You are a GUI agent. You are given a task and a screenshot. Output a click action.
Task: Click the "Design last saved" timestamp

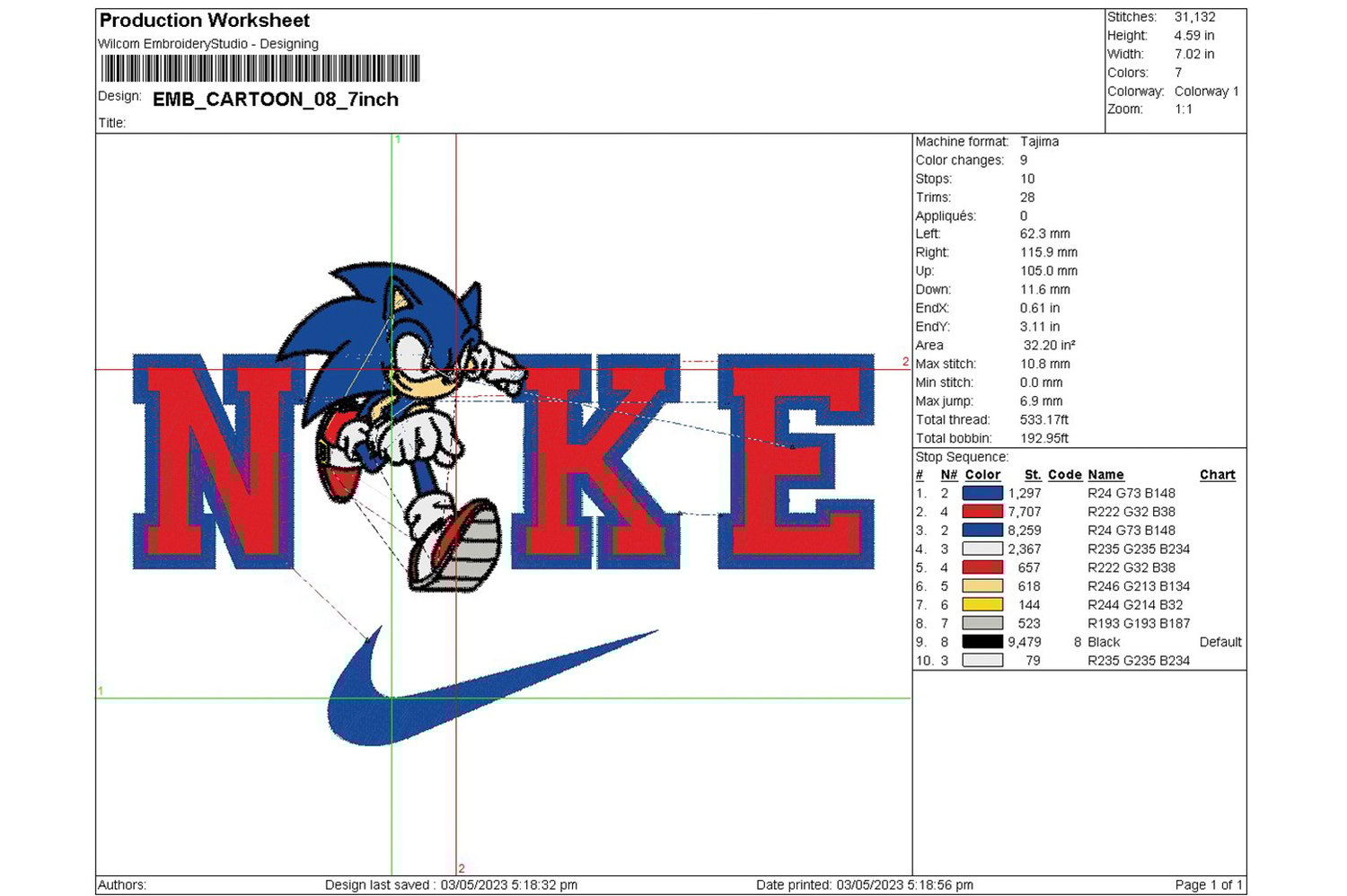point(451,885)
